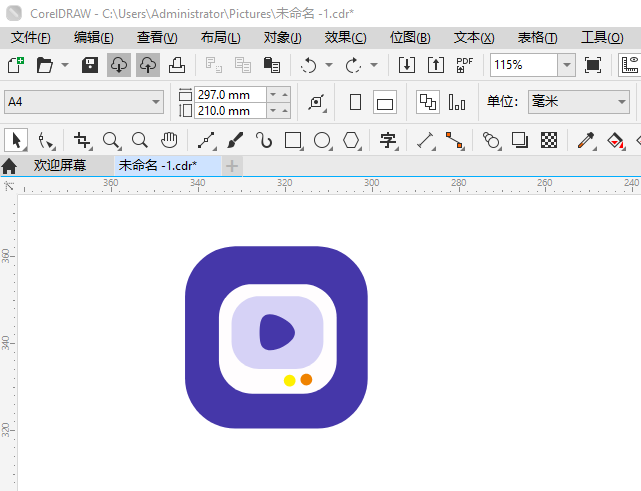The image size is (641, 491).
Task: Choose the Ellipse tool
Action: pyautogui.click(x=322, y=140)
